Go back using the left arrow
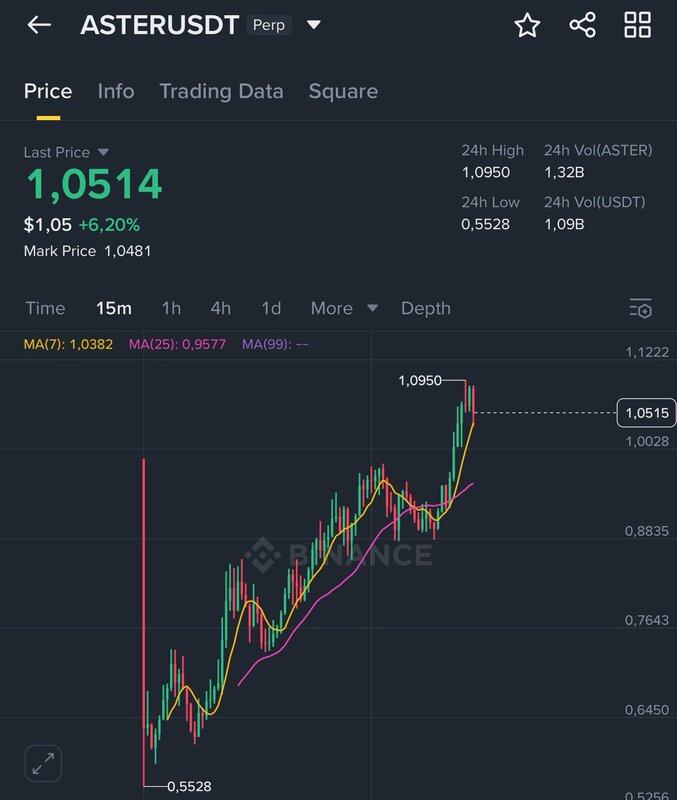The width and height of the screenshot is (677, 800). pos(39,24)
